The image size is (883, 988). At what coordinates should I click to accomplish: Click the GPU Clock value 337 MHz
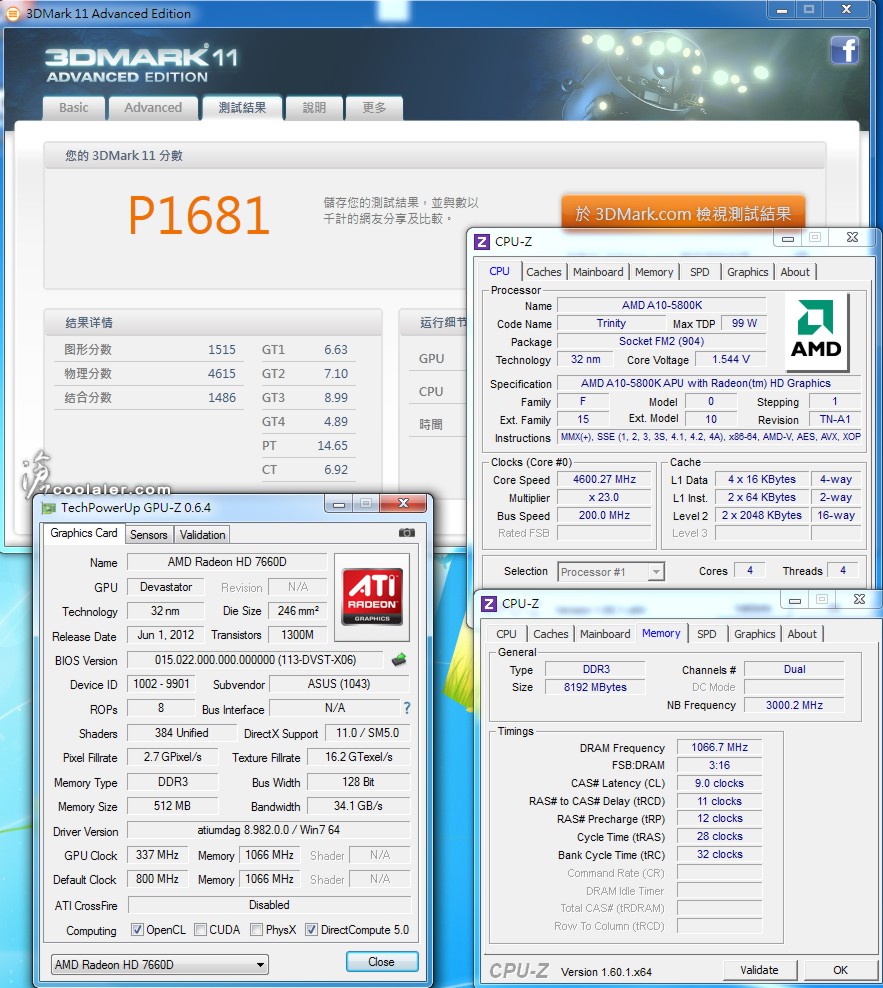click(158, 855)
